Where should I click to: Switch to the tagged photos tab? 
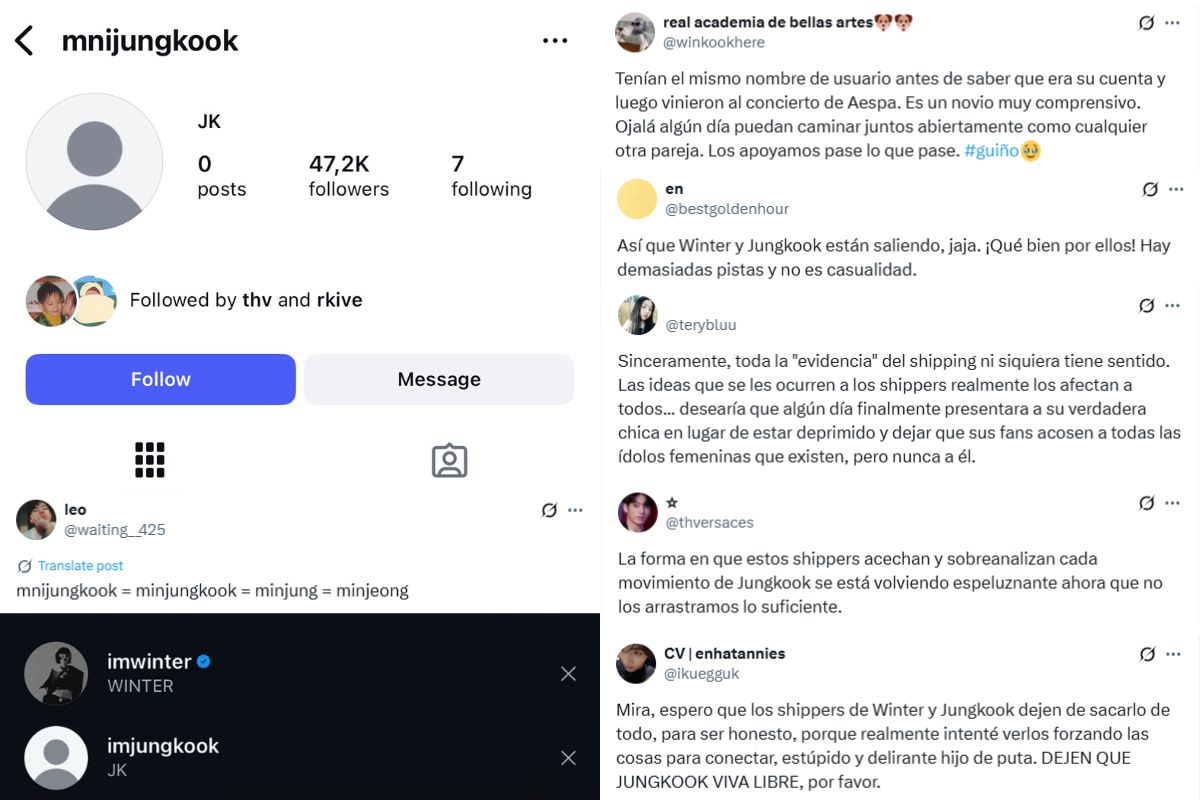449,460
